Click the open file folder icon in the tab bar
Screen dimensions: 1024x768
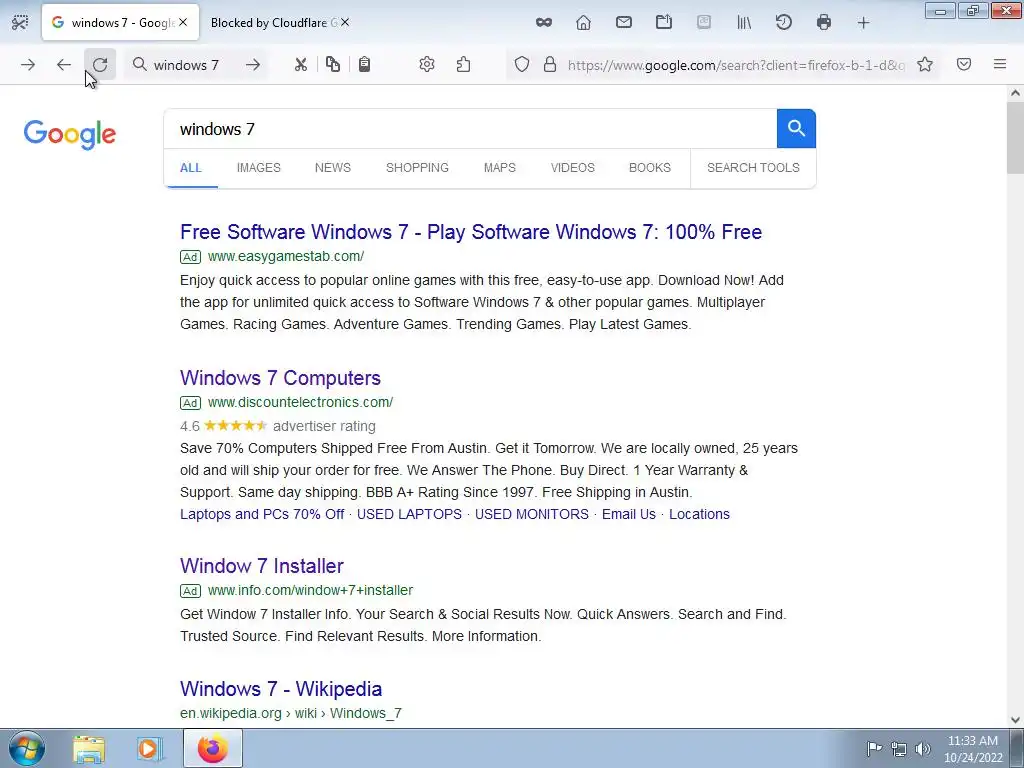click(x=664, y=23)
